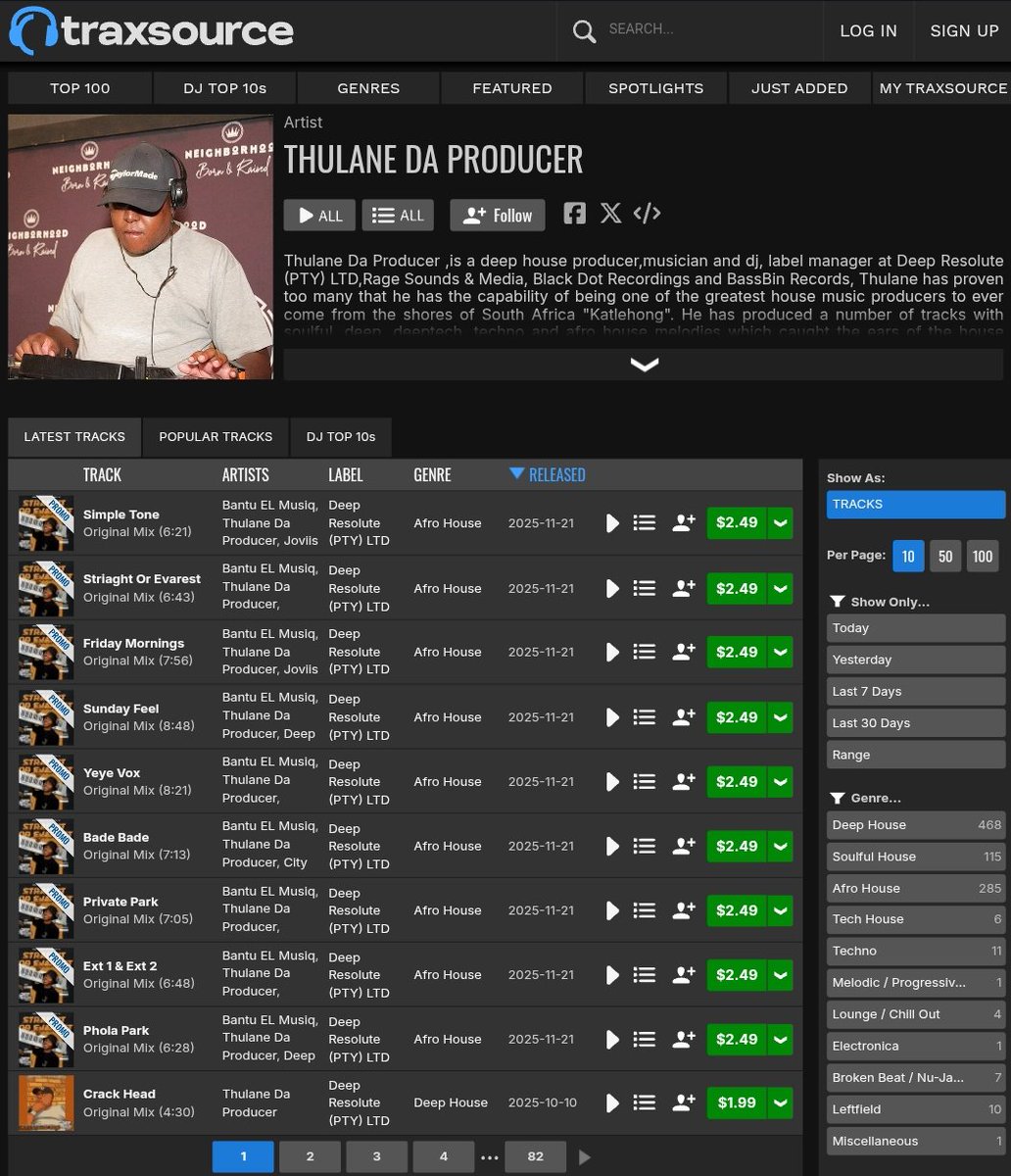Open purchase options for Bade Bade

781,846
